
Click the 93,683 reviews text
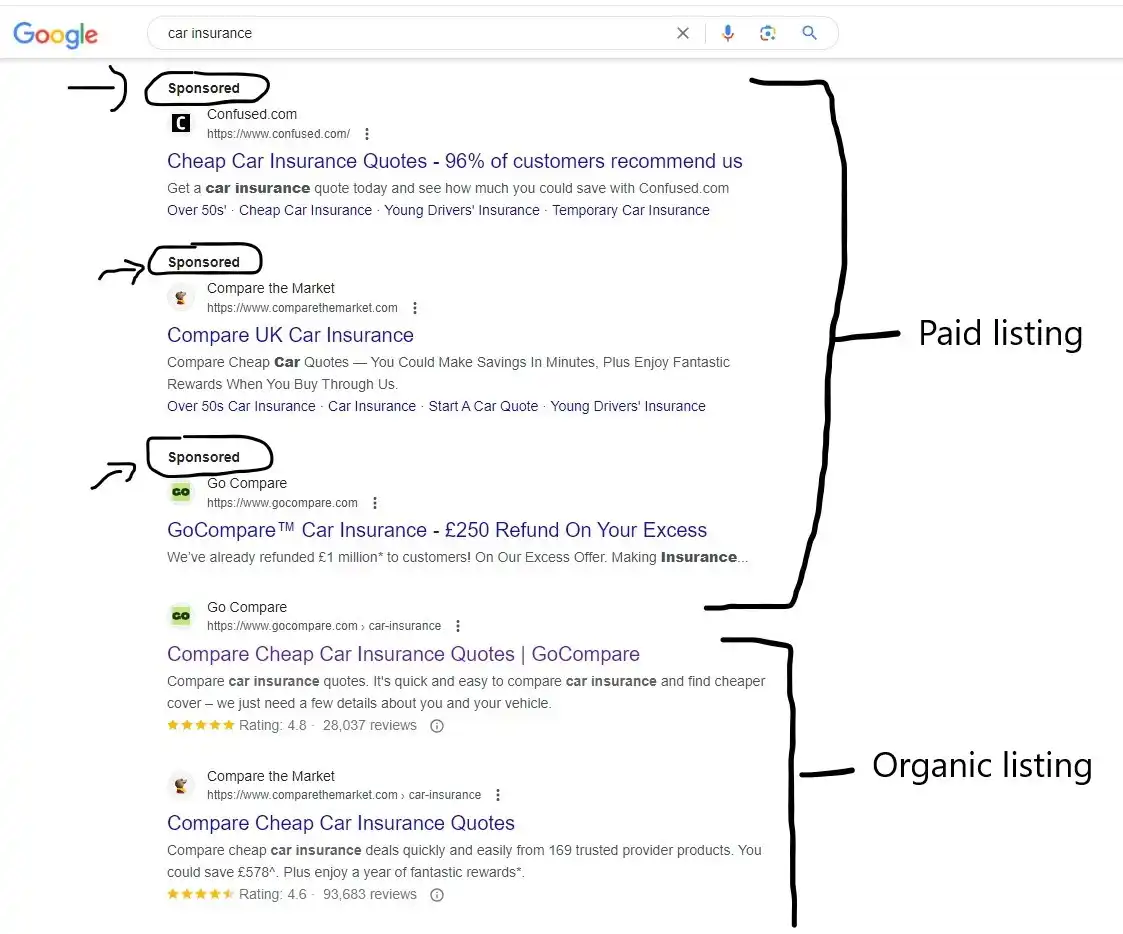(x=370, y=895)
